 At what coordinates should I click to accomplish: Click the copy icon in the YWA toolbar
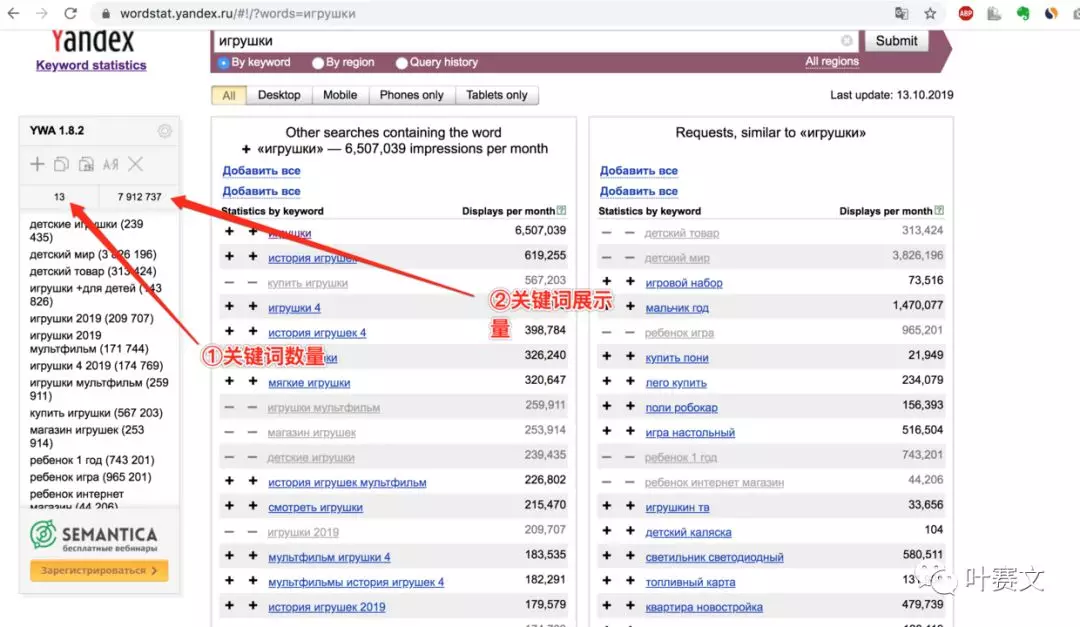[x=60, y=163]
